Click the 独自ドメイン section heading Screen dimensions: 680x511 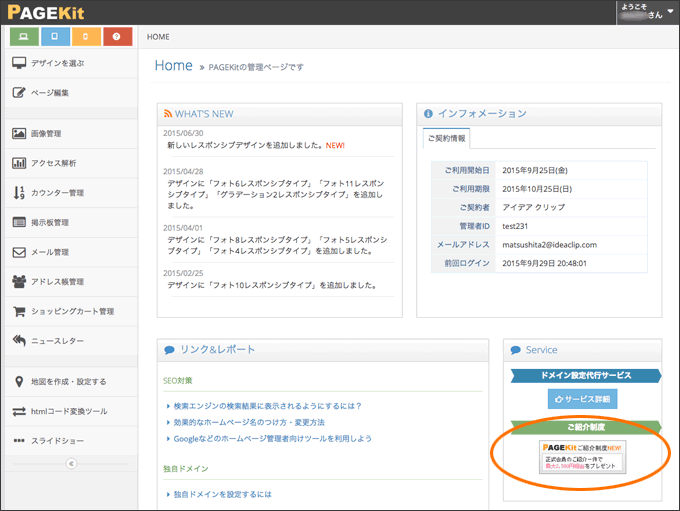coord(186,469)
